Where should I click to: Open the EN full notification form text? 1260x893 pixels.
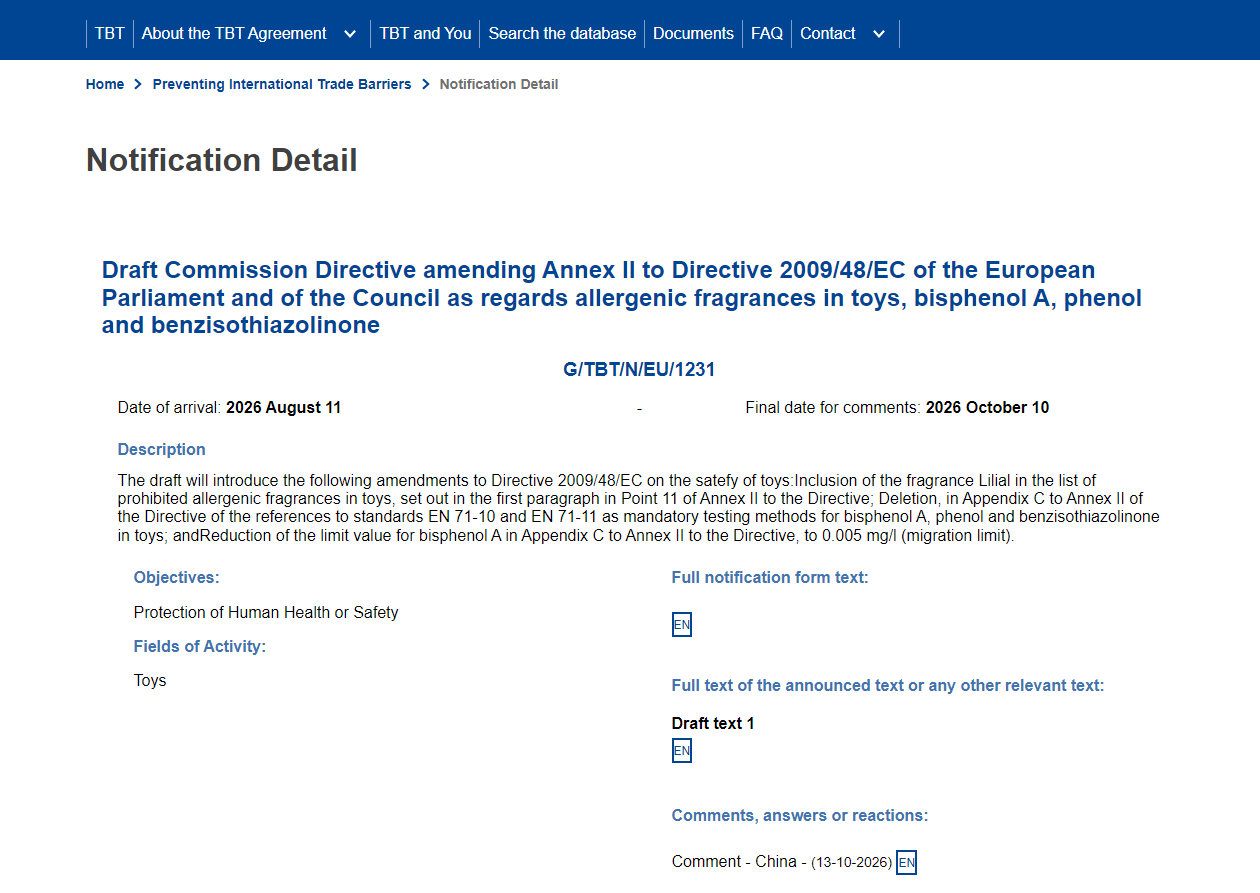click(681, 625)
